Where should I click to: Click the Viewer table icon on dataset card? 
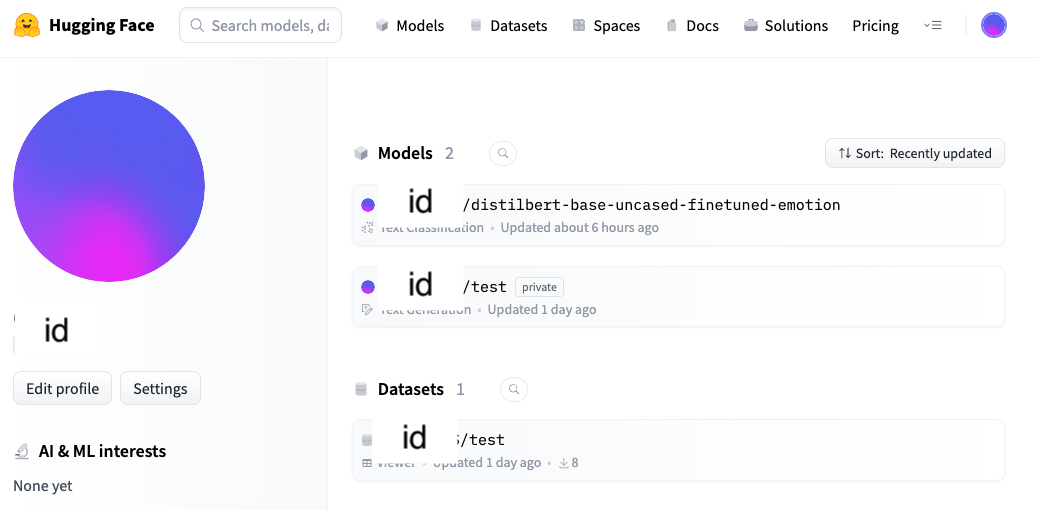tap(367, 463)
